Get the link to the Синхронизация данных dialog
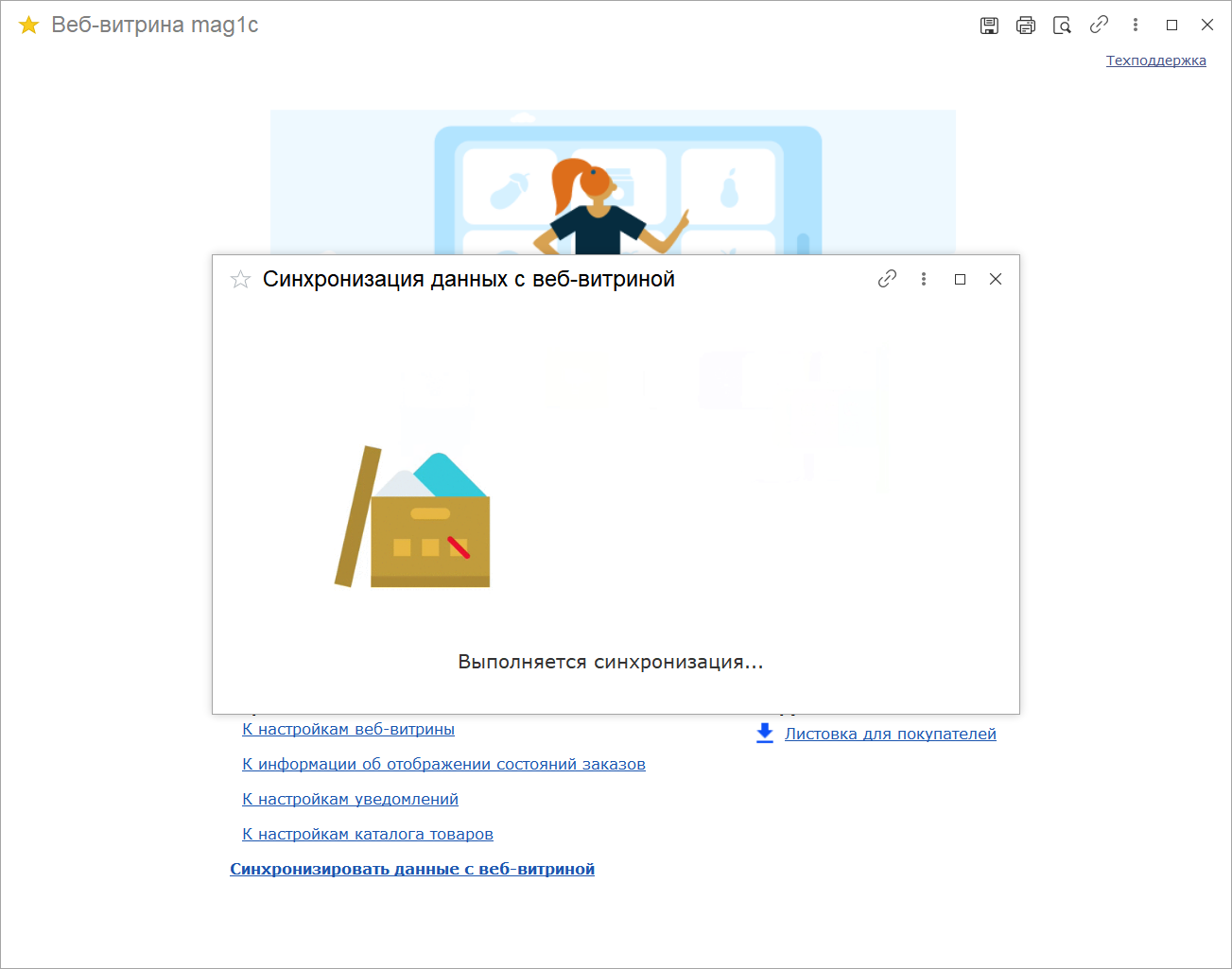Image resolution: width=1232 pixels, height=969 pixels. 887,279
